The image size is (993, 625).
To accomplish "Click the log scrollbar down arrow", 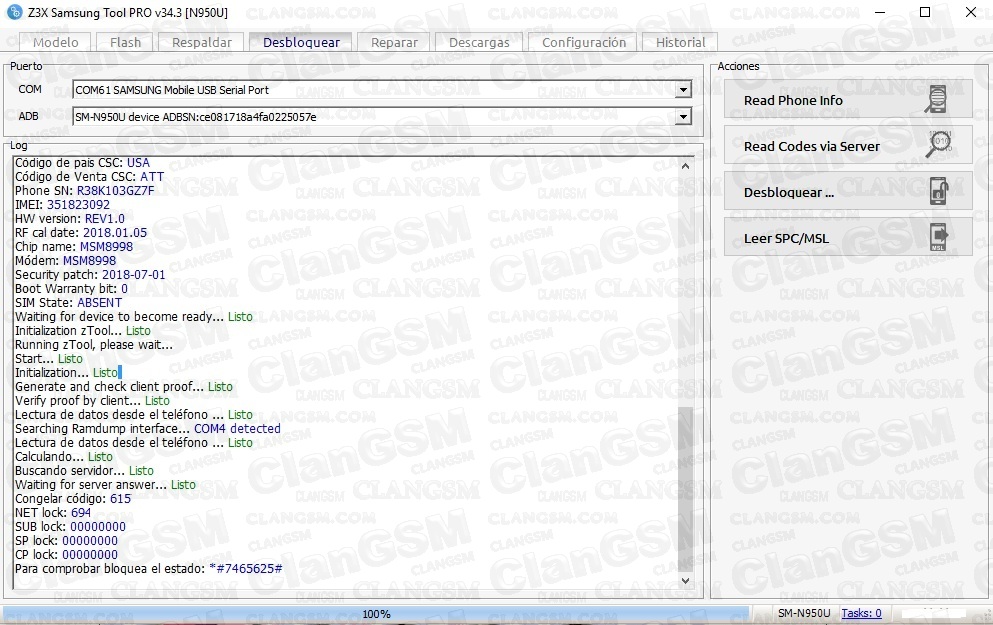I will (x=685, y=581).
